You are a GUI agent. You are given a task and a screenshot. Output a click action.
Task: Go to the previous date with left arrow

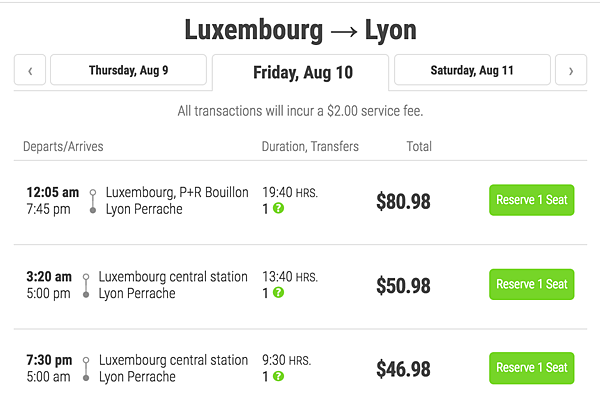click(30, 71)
